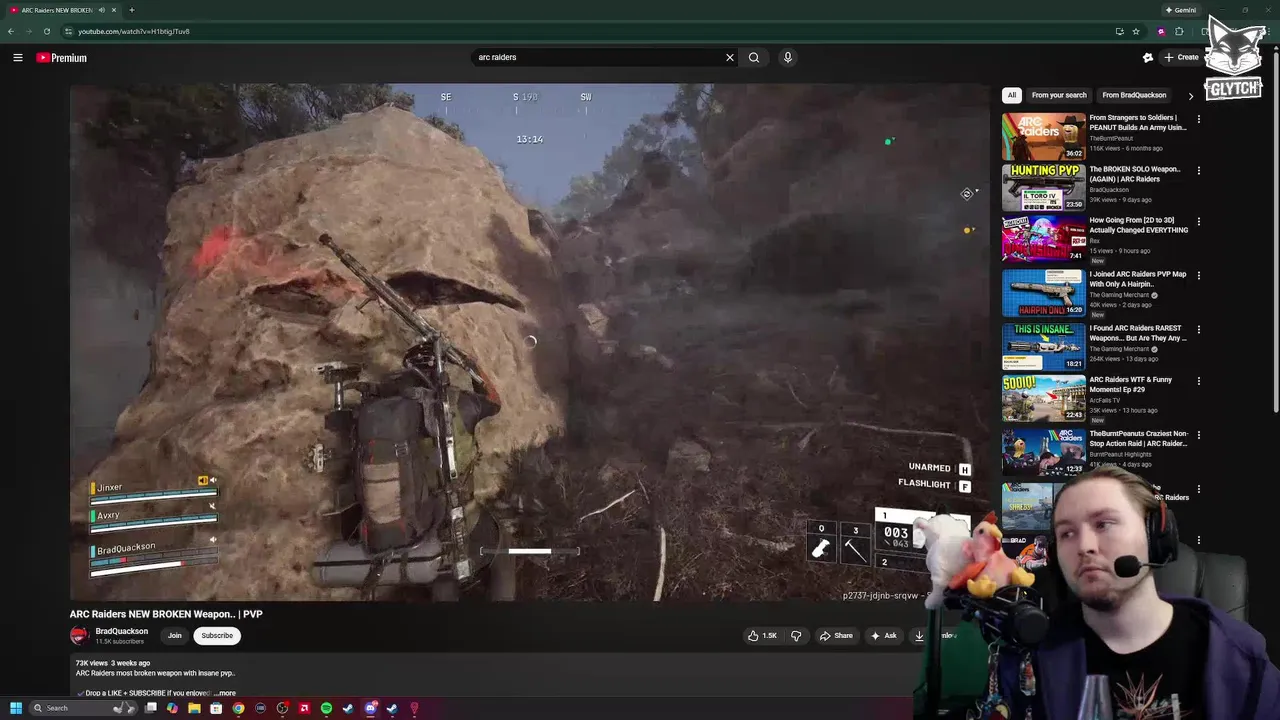Open the Create menu
This screenshot has height=720, width=1280.
click(x=1181, y=57)
